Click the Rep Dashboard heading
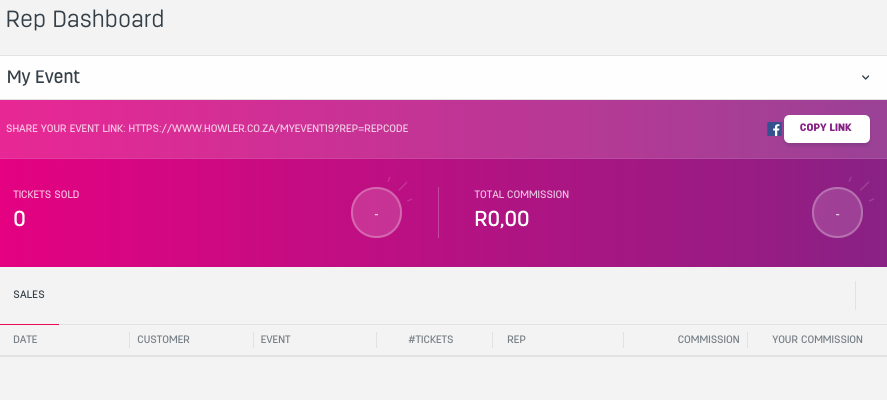This screenshot has width=887, height=400. click(x=85, y=19)
